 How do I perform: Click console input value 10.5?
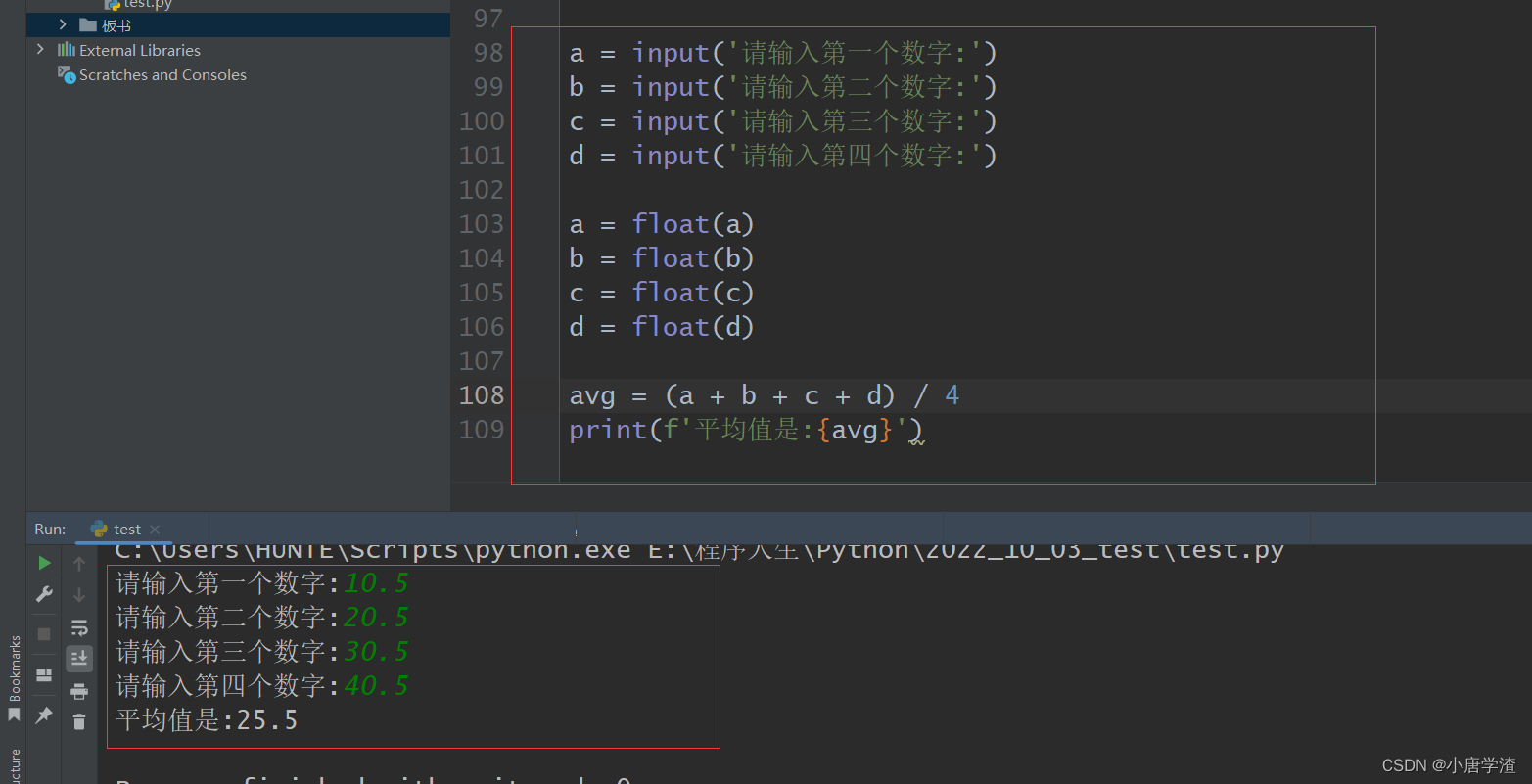pyautogui.click(x=376, y=583)
